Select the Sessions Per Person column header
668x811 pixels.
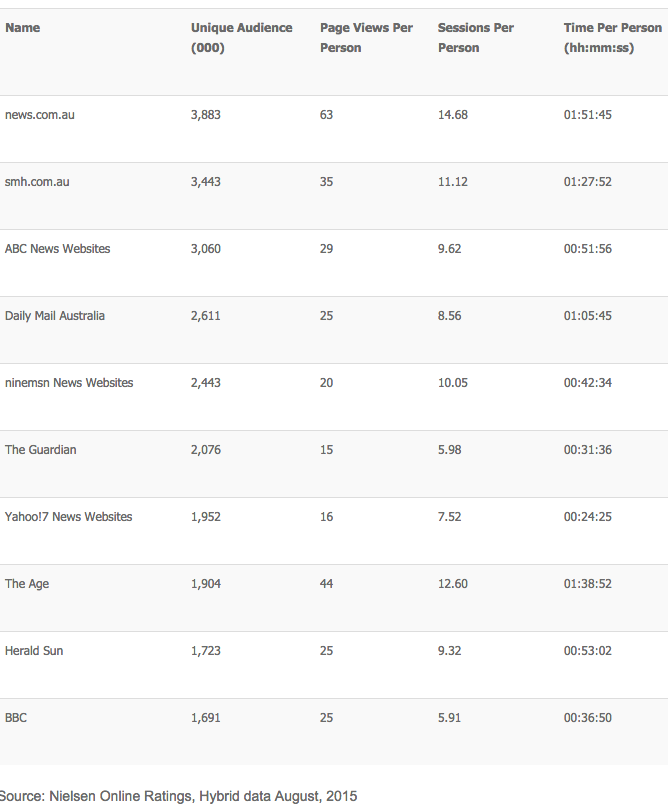[x=476, y=38]
